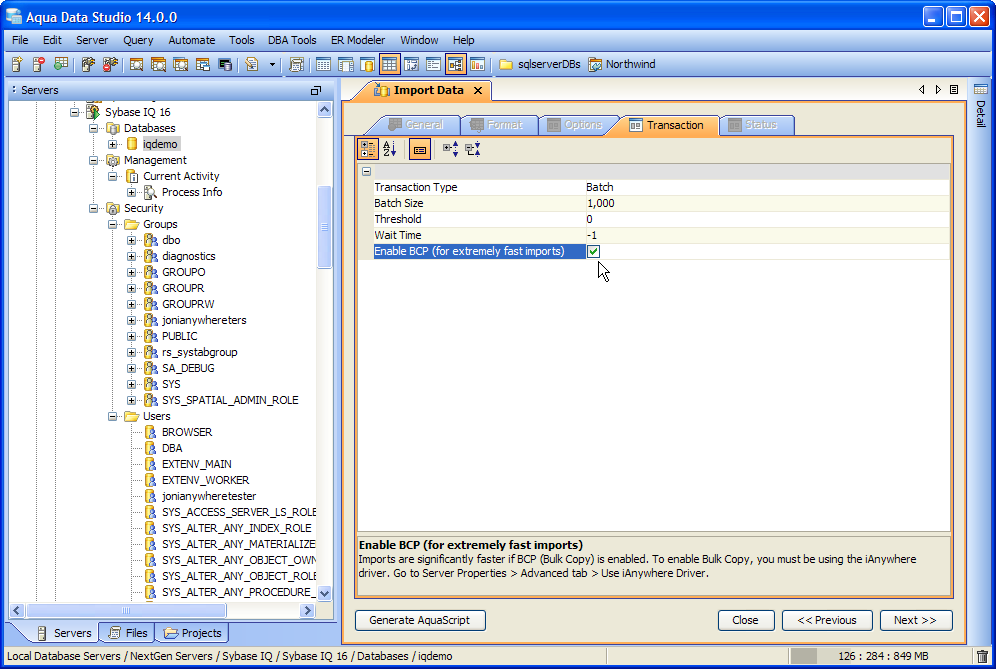This screenshot has width=996, height=669.
Task: Click the Generate AquaScript button
Action: pos(420,620)
